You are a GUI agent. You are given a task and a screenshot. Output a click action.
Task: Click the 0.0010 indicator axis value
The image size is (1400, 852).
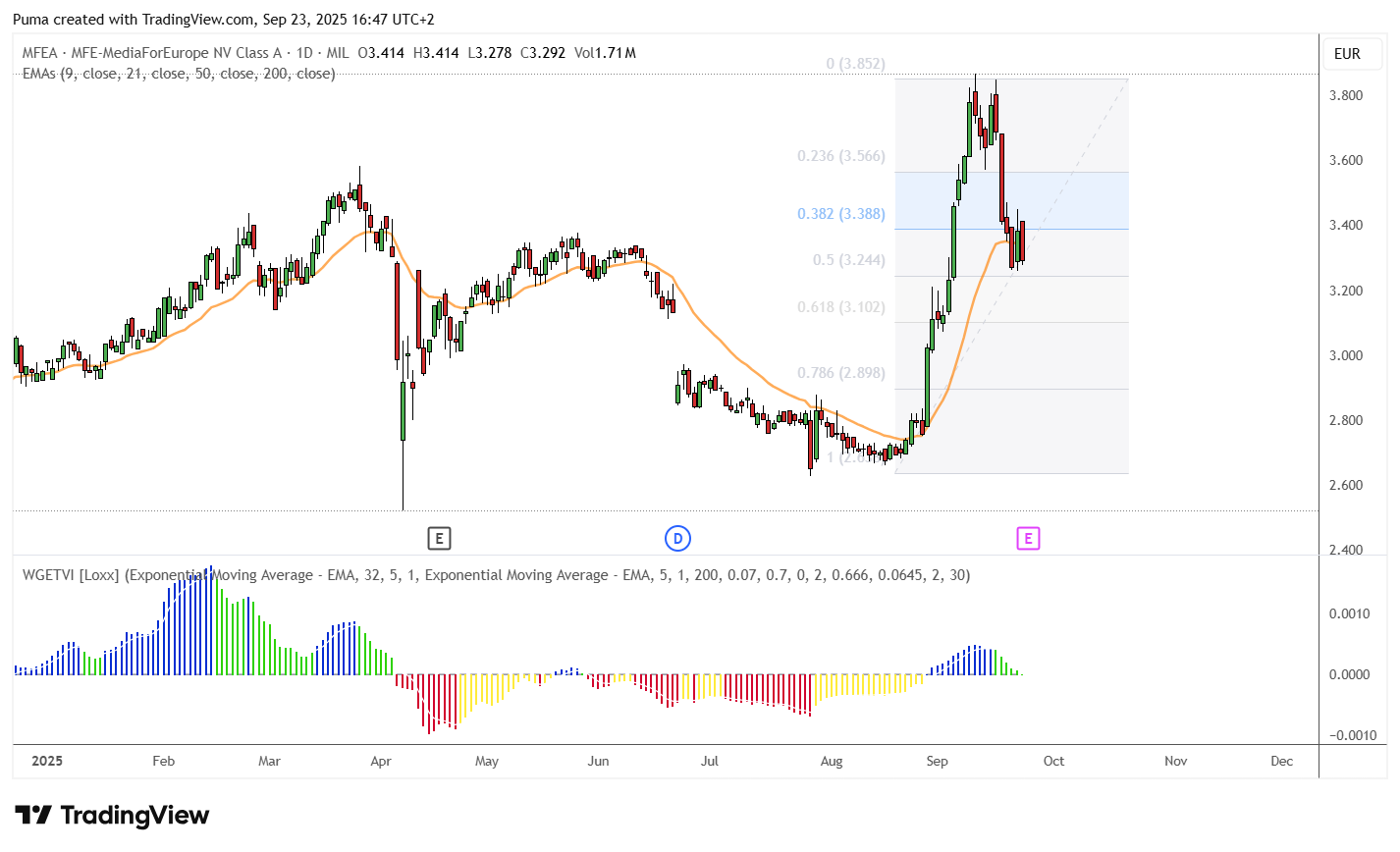click(1349, 613)
